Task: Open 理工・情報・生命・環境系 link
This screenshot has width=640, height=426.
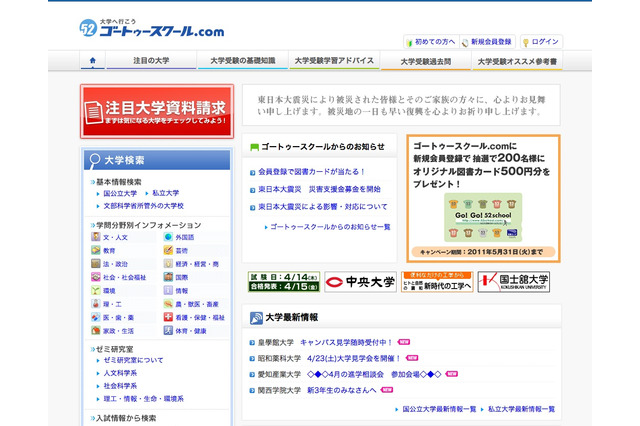Action: pos(143,399)
